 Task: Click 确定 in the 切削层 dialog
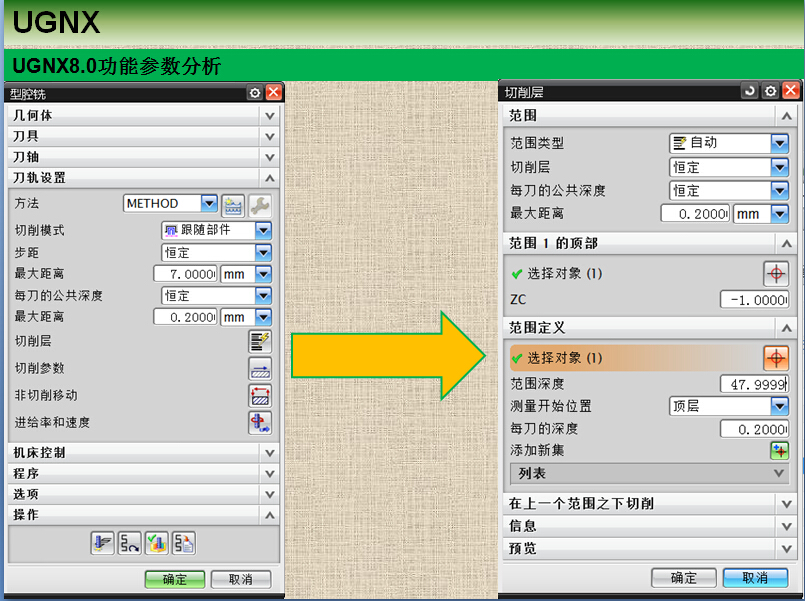click(684, 578)
